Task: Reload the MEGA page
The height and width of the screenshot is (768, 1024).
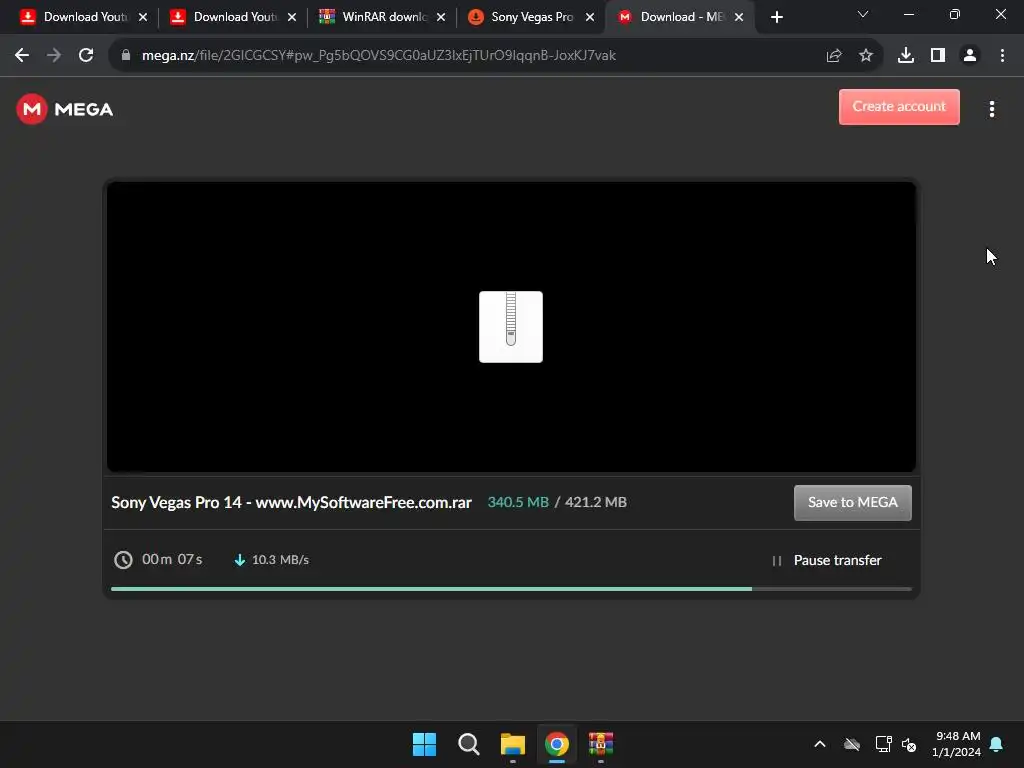Action: [86, 56]
